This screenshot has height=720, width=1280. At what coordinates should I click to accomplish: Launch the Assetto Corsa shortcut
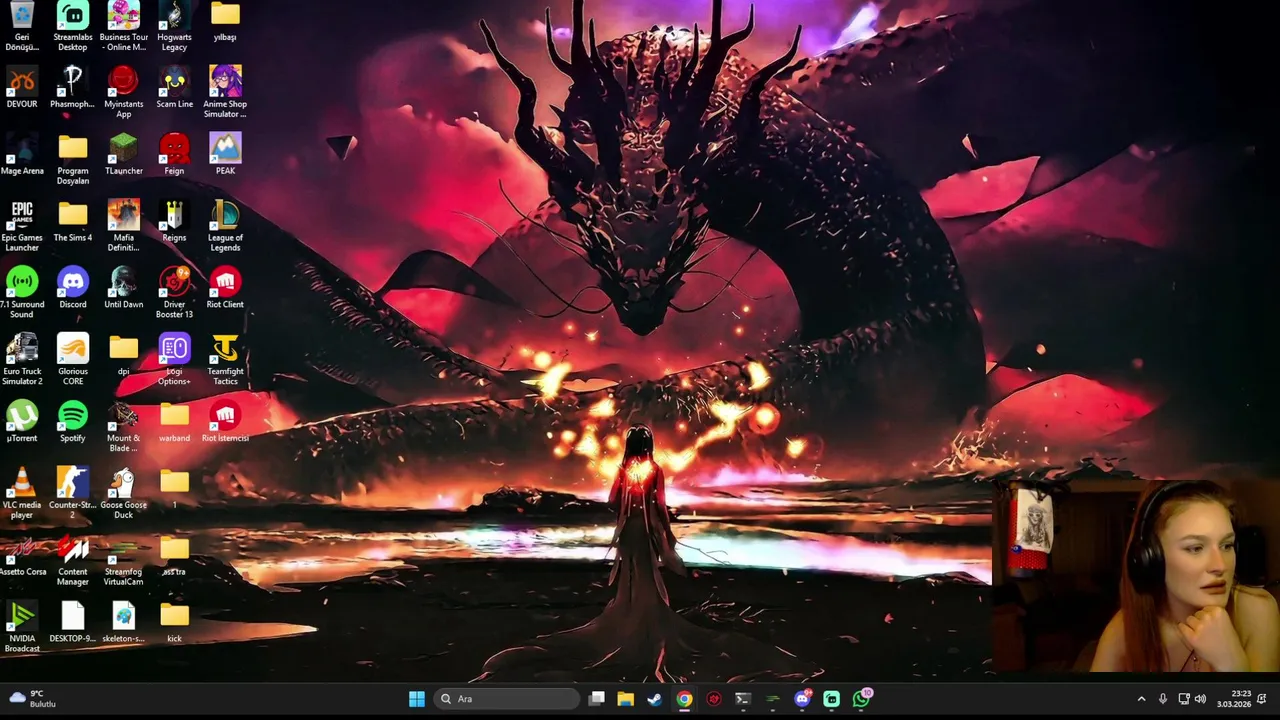(x=22, y=557)
